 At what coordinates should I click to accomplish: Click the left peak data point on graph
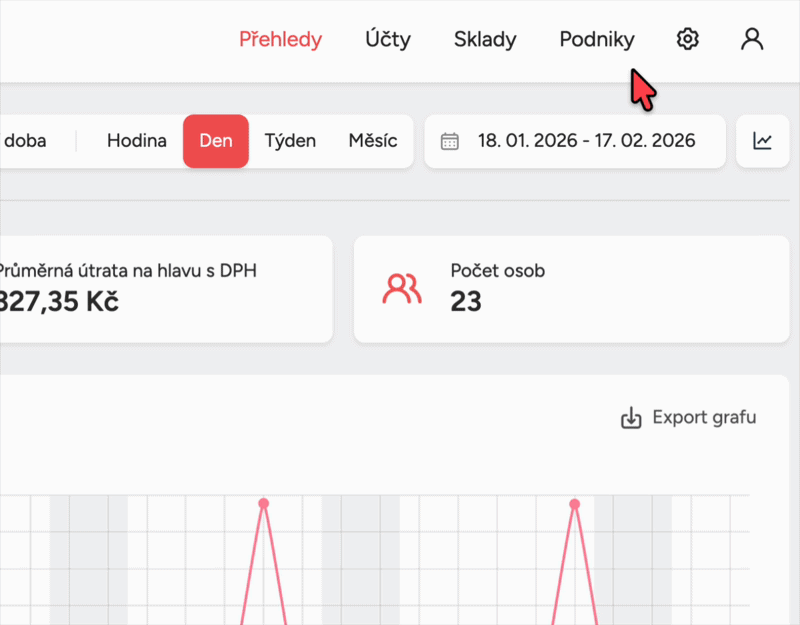point(264,504)
